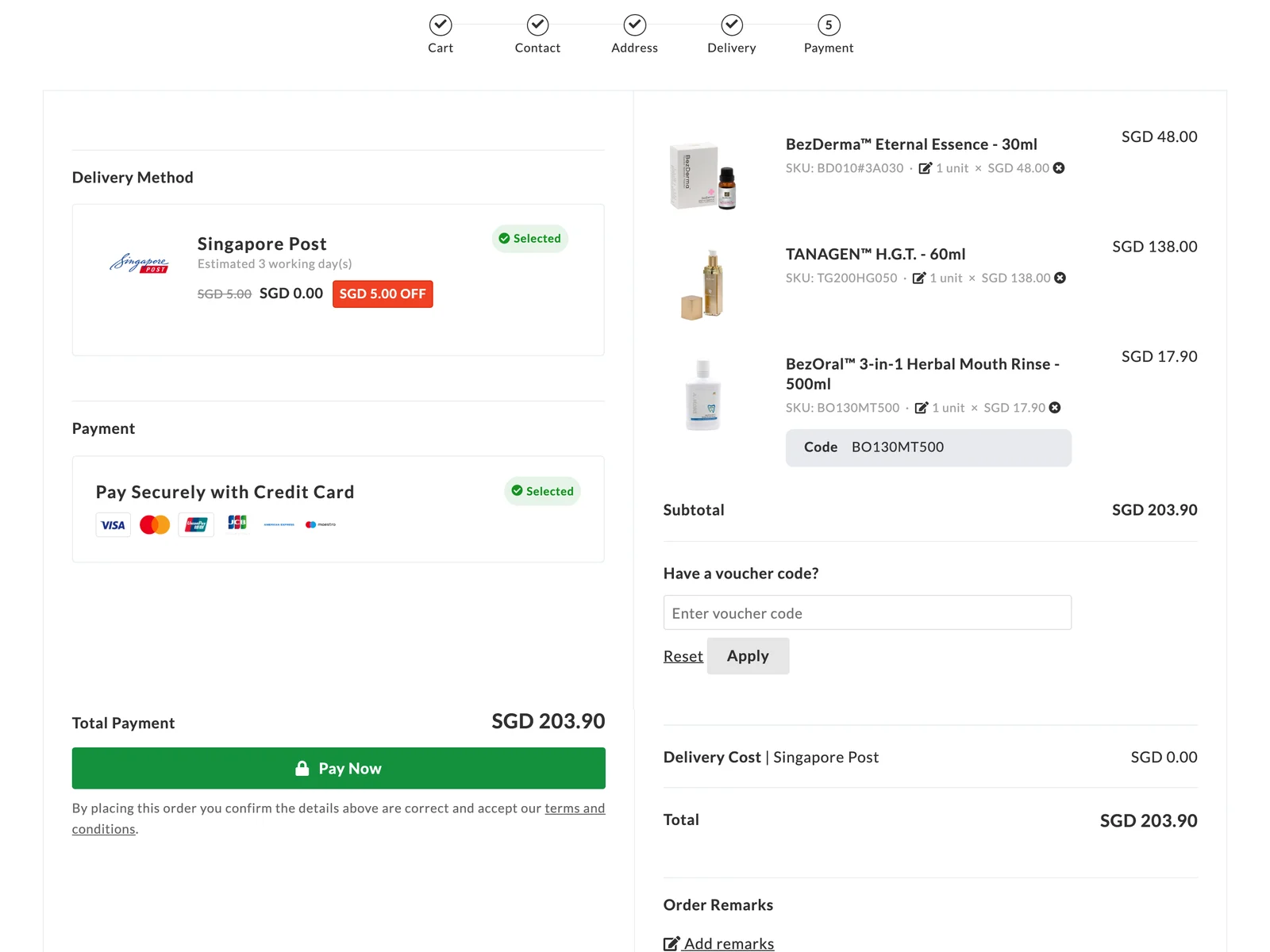The height and width of the screenshot is (952, 1270).
Task: Open the Delivery step checkmark
Action: pos(732,25)
